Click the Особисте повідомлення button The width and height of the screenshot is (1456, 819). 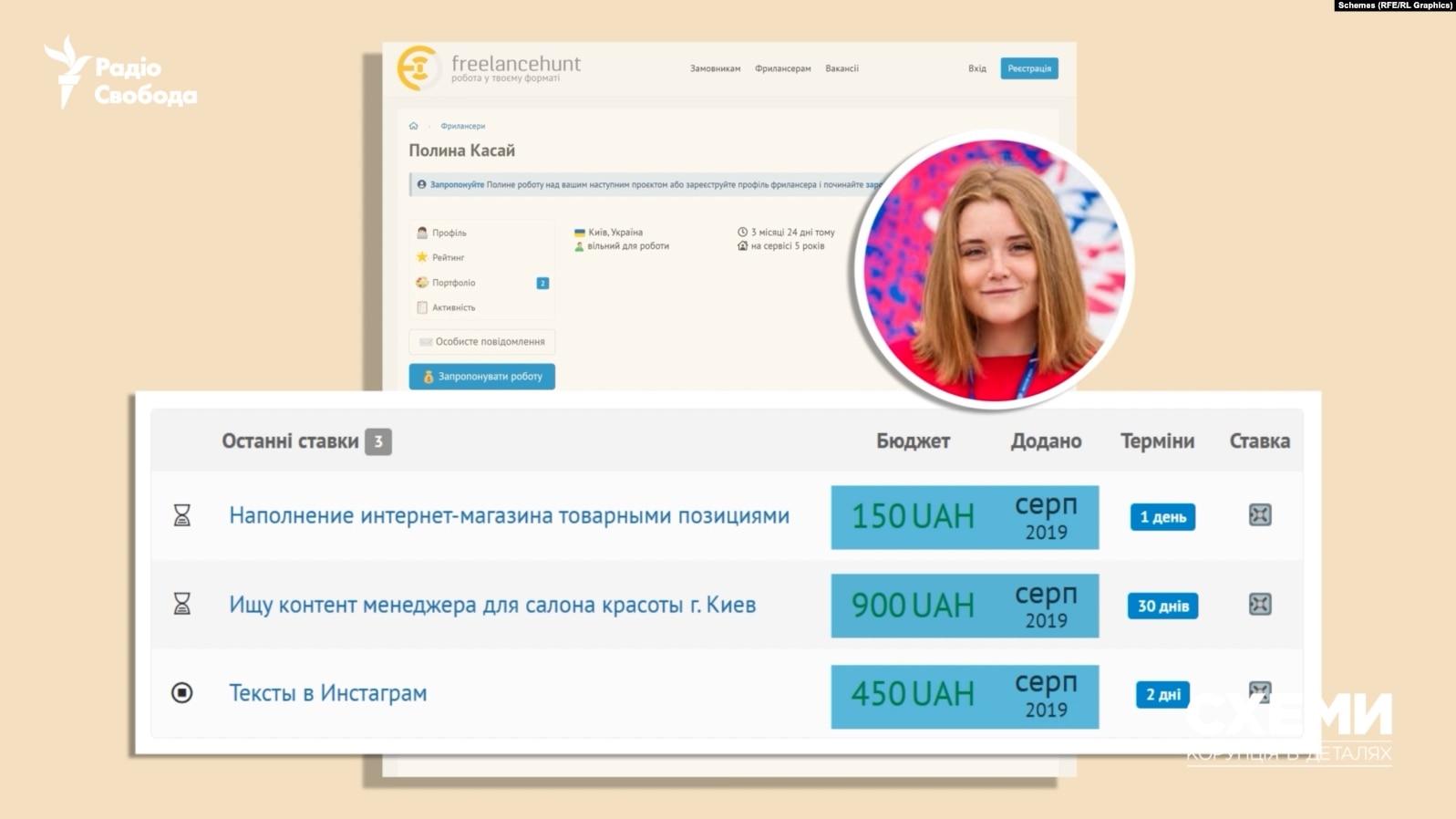pos(481,342)
